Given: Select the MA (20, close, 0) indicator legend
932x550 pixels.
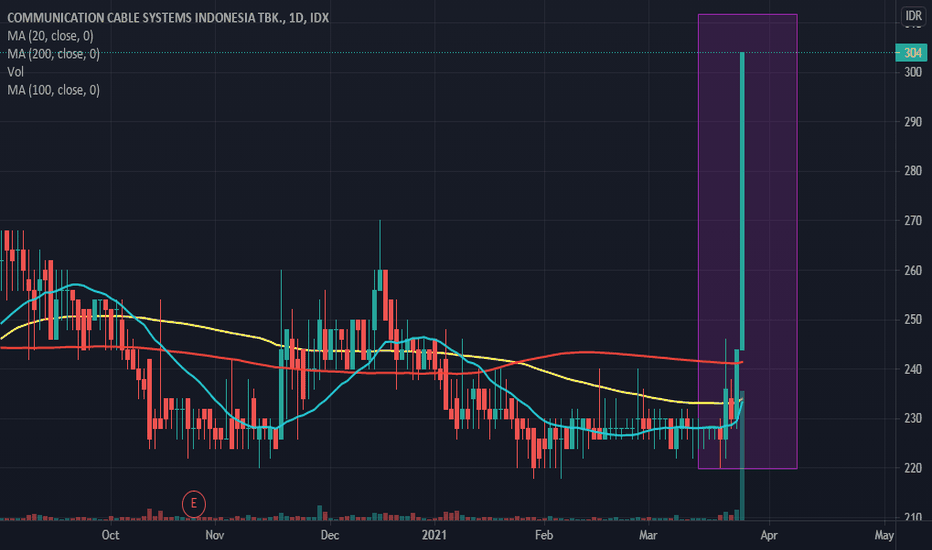Looking at the screenshot, I should point(51,36).
